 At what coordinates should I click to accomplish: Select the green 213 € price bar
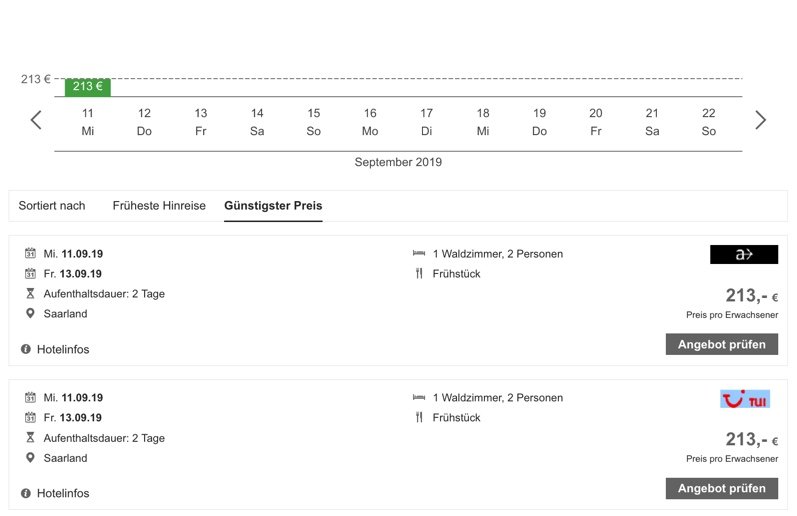click(x=87, y=86)
